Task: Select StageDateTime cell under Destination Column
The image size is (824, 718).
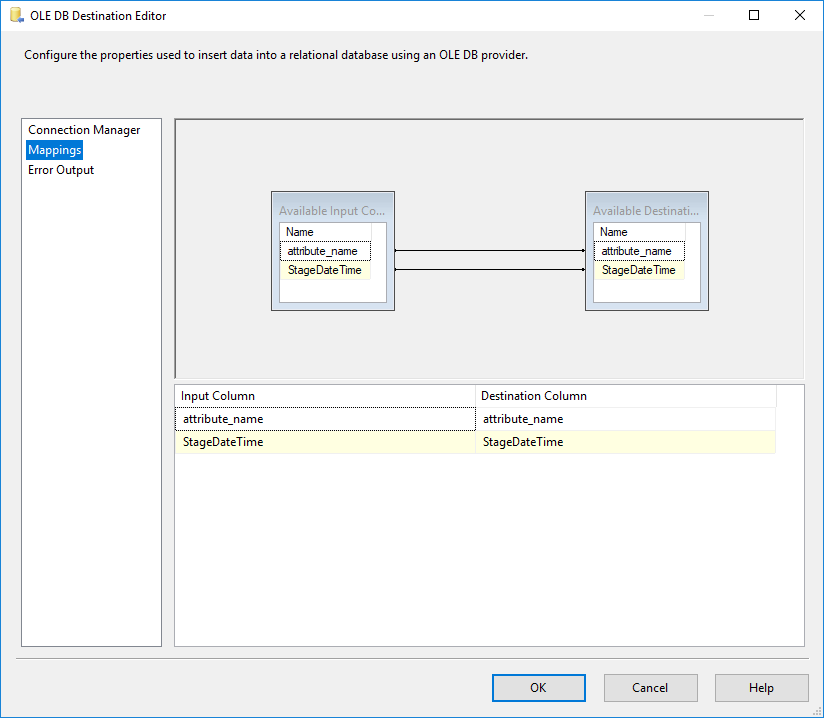Action: tap(625, 442)
